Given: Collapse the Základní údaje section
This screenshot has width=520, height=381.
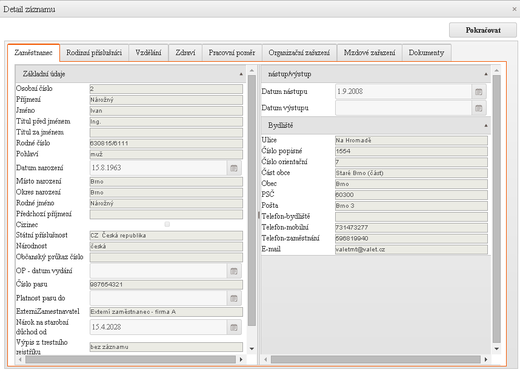Looking at the screenshot, I should [241, 74].
